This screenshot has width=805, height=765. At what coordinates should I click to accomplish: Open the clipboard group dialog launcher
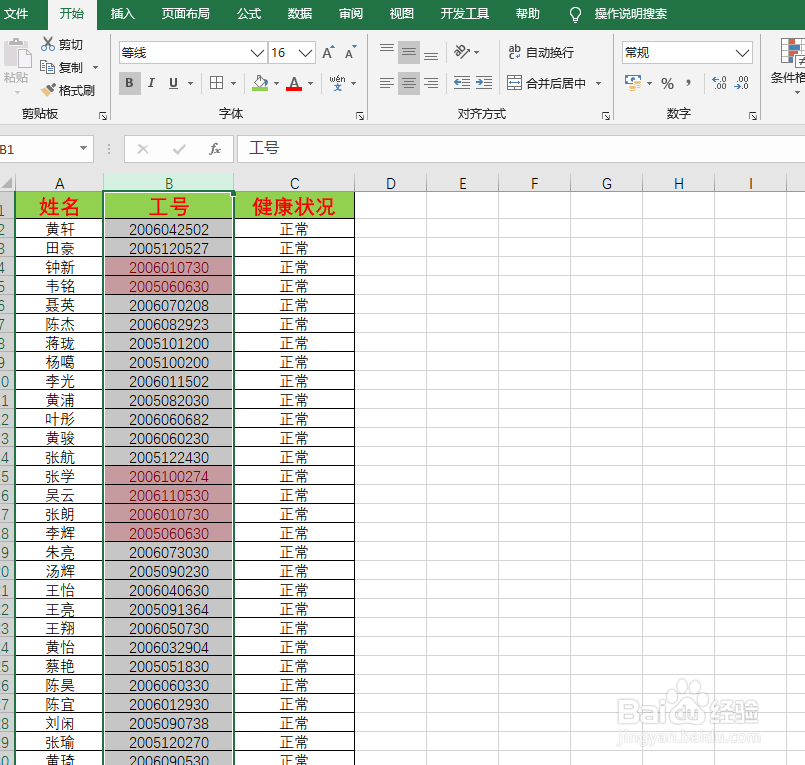tap(103, 116)
